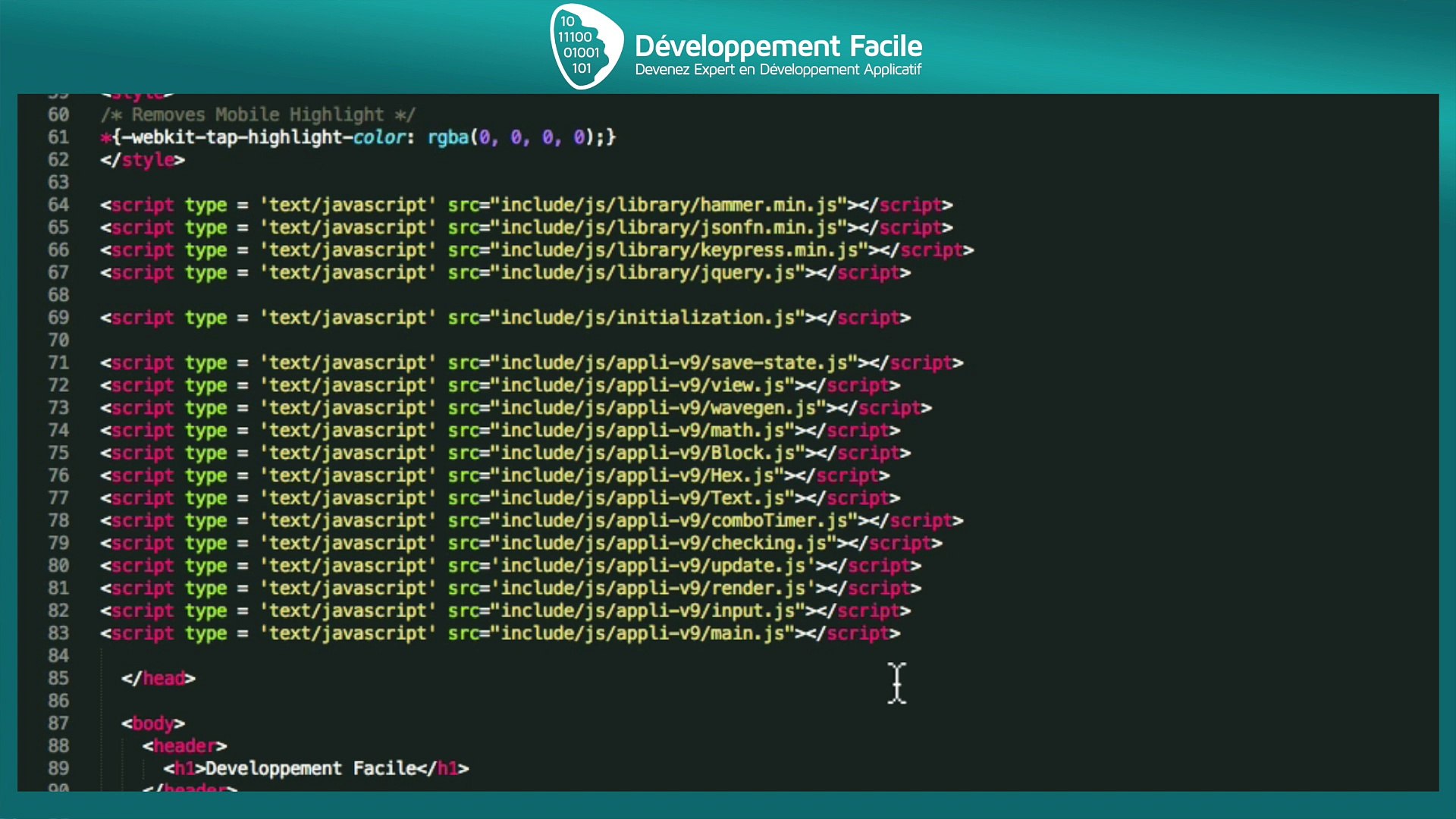Click line number 64 in the gutter
1456x819 pixels.
pyautogui.click(x=58, y=206)
